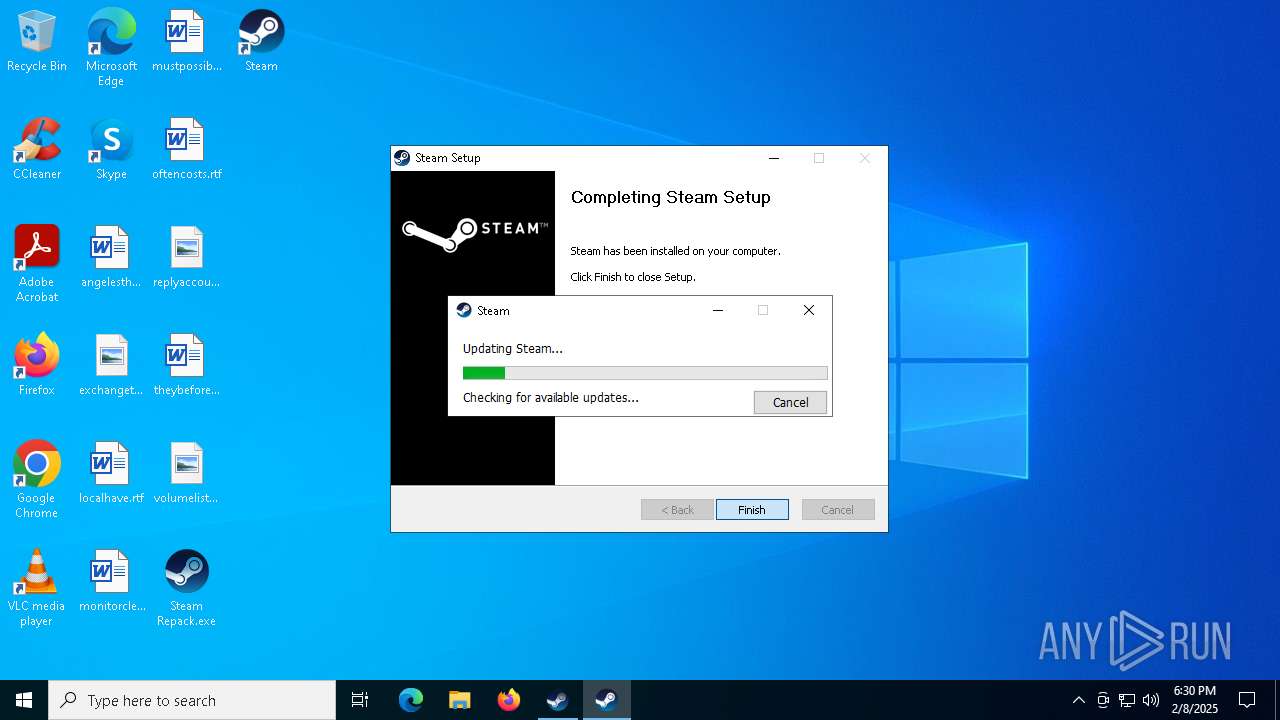The image size is (1280, 720).
Task: Open the network tray icon
Action: pos(1127,700)
